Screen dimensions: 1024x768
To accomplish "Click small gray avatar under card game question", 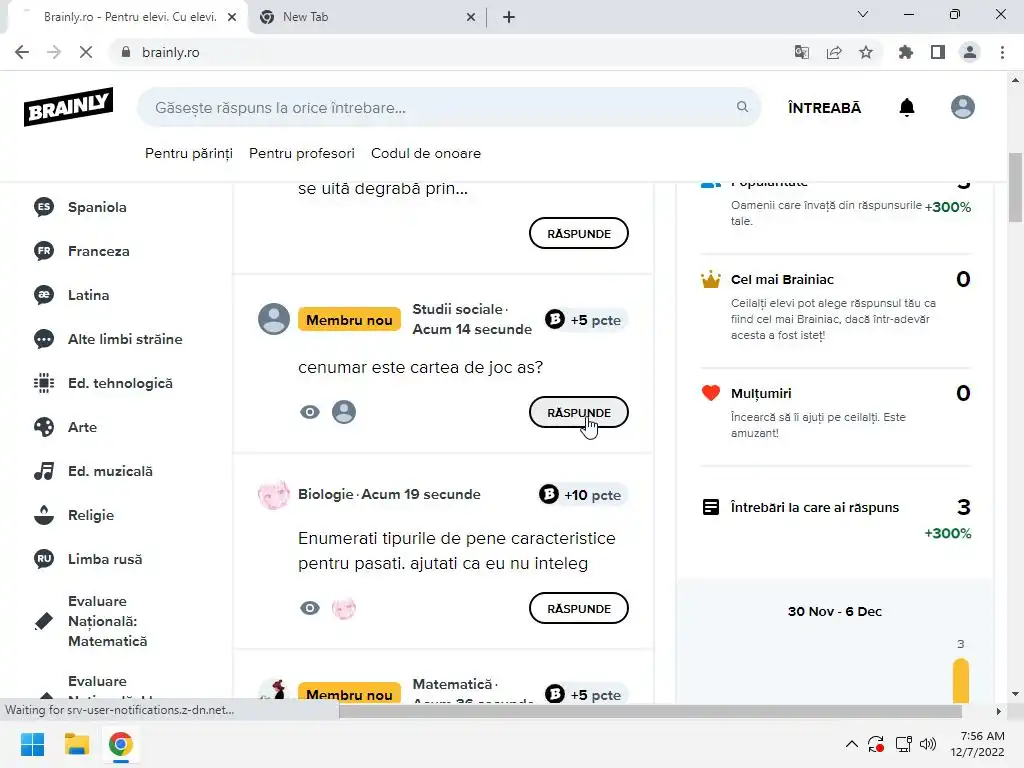I will tap(344, 412).
